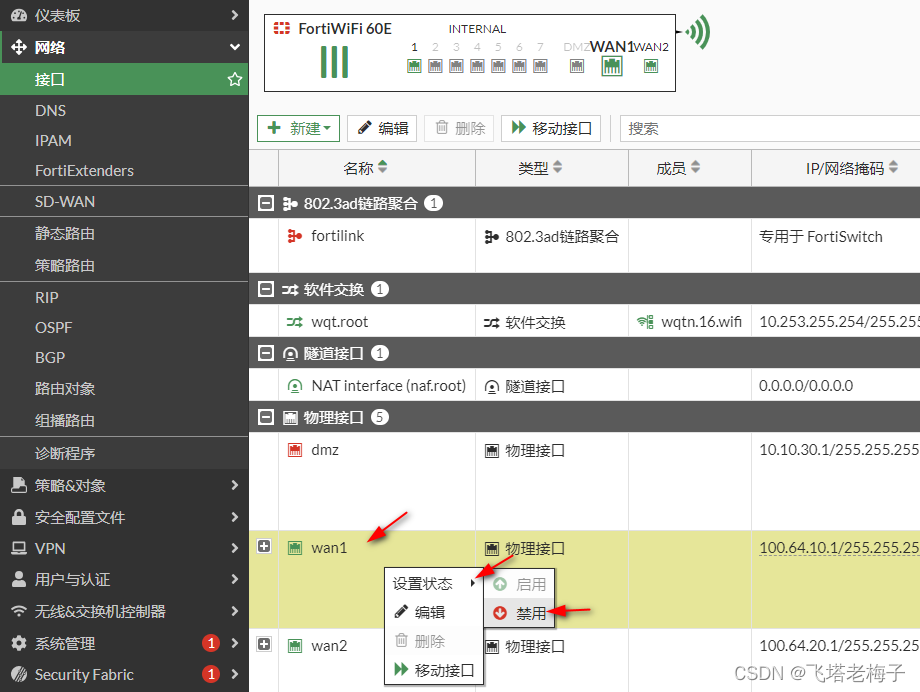Viewport: 920px width, 692px height.
Task: Click internal port 7 icon on faceplate
Action: 540,66
